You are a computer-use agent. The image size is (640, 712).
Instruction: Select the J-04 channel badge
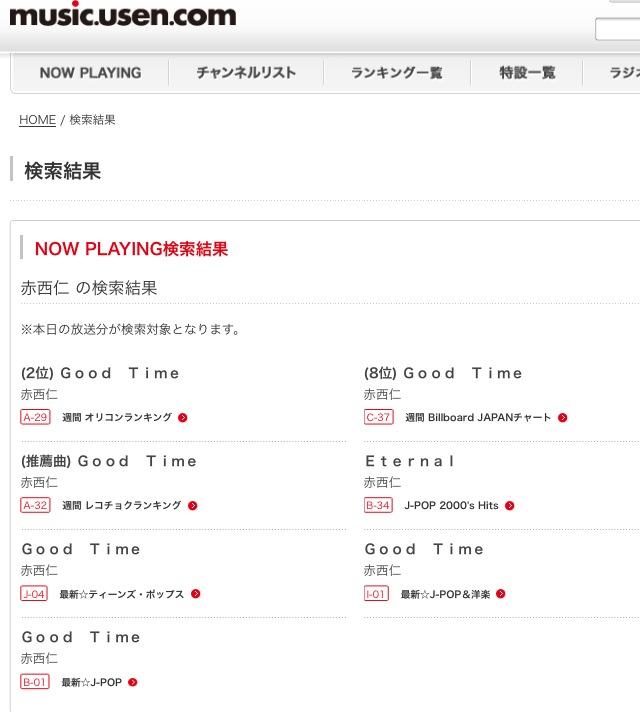pos(34,593)
